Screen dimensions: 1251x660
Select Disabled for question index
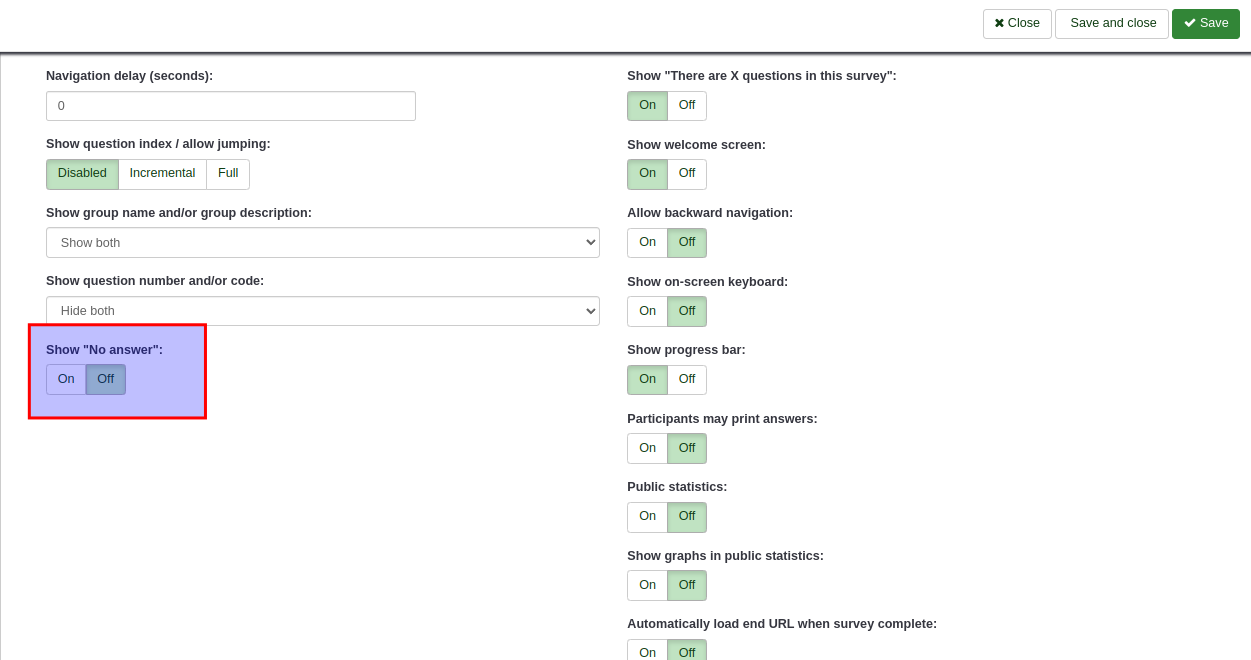pyautogui.click(x=82, y=174)
